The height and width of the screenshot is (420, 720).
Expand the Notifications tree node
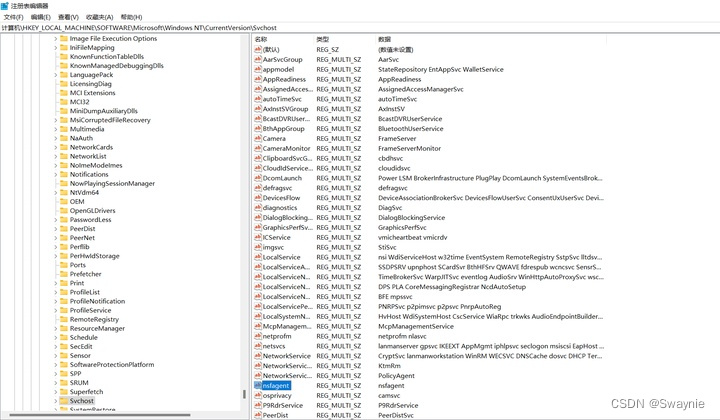[x=56, y=174]
